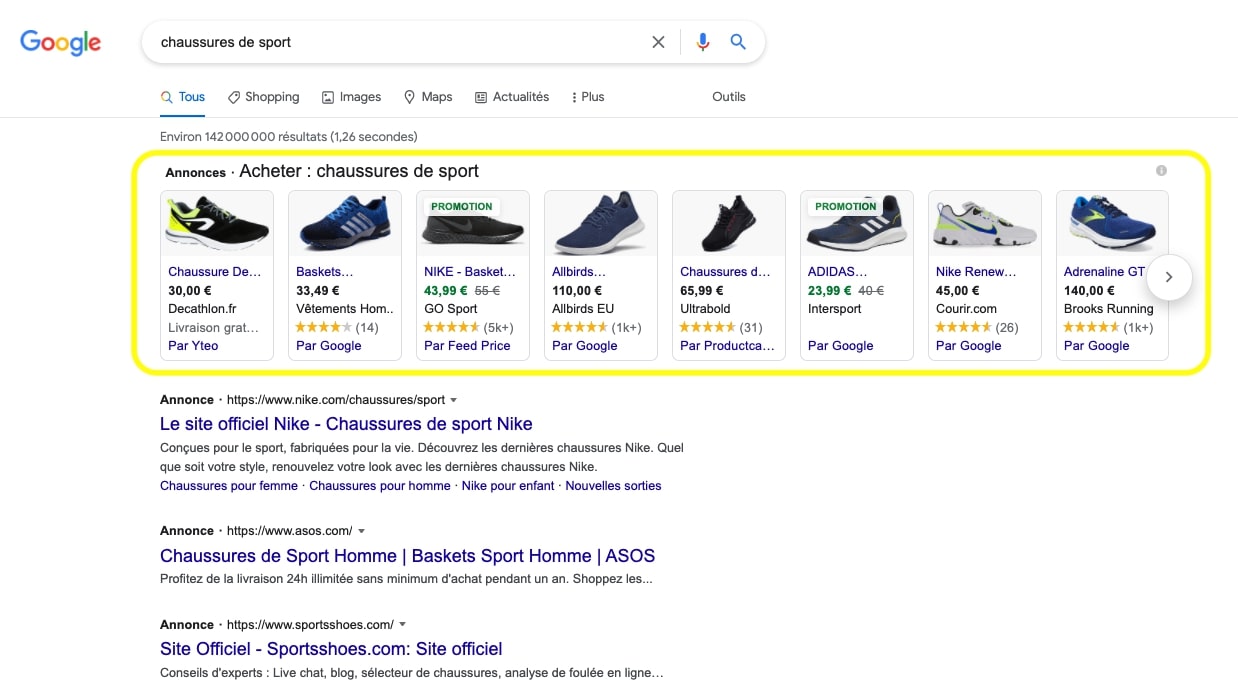Open the 'Chaussures pour femme' sitelink

[x=229, y=486]
